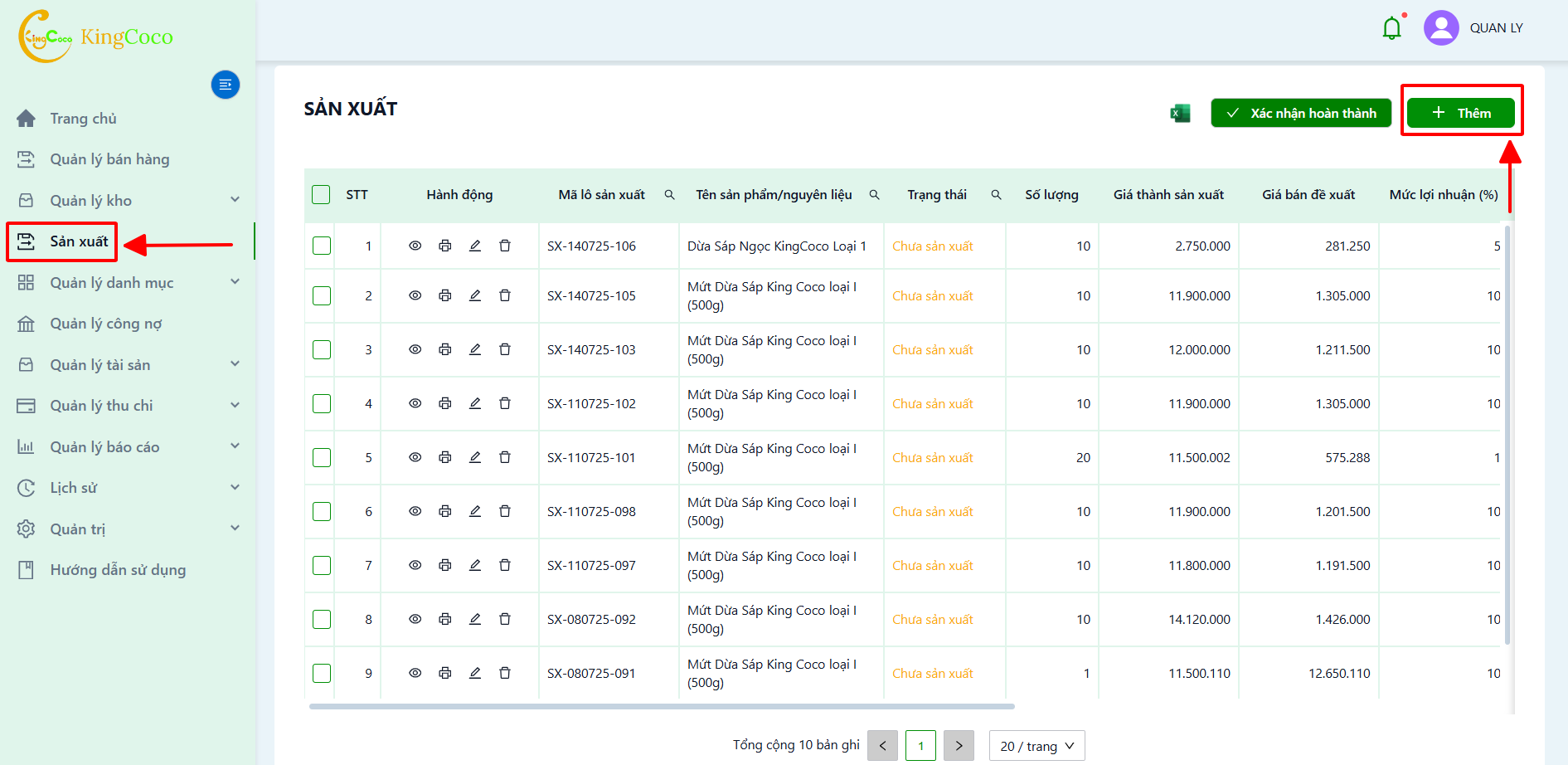The height and width of the screenshot is (765, 1568).
Task: Click the Thêm button
Action: (x=1461, y=113)
